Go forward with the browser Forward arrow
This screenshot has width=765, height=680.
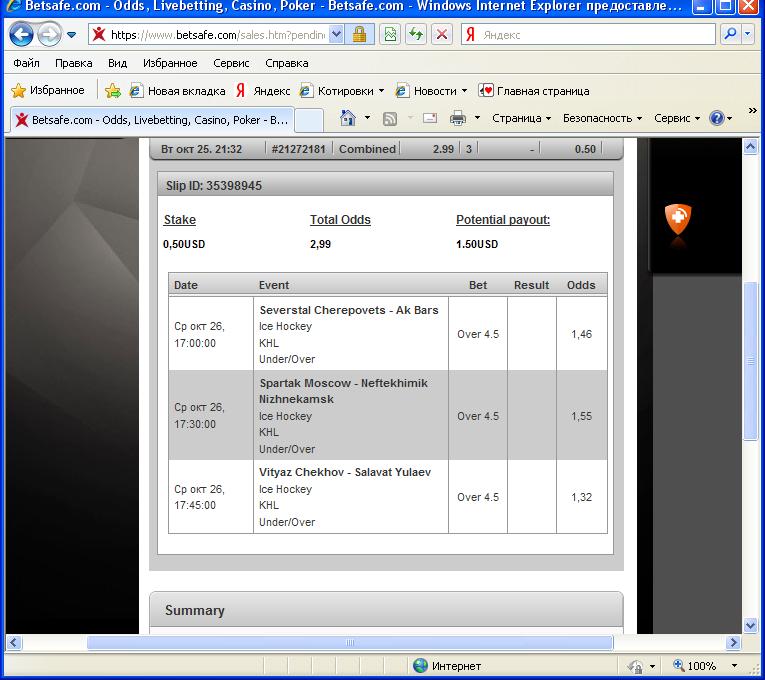(49, 35)
